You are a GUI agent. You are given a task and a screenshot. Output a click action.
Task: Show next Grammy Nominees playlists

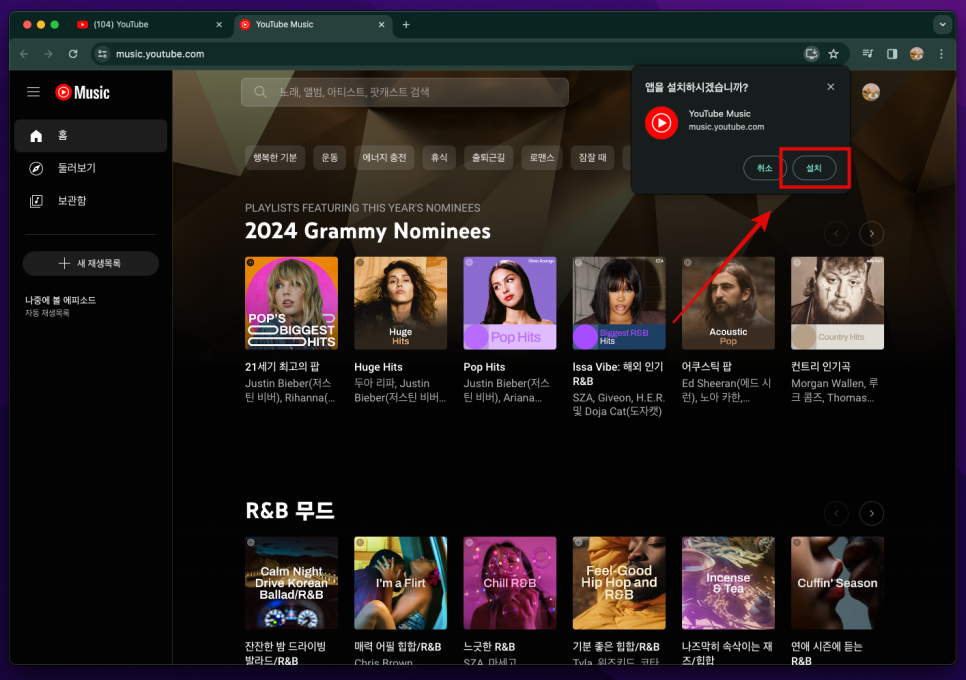[871, 233]
